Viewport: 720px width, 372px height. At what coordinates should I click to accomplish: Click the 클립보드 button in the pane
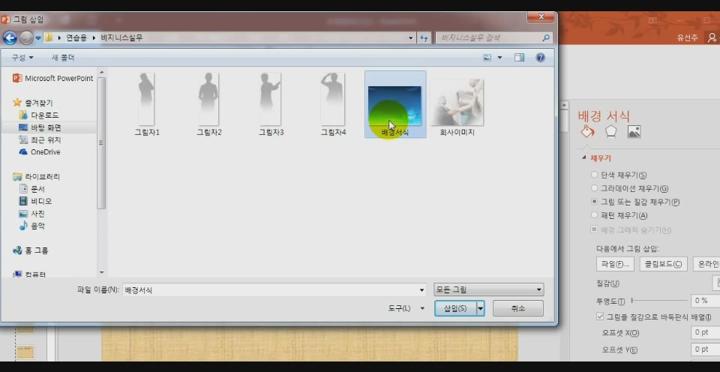click(663, 264)
